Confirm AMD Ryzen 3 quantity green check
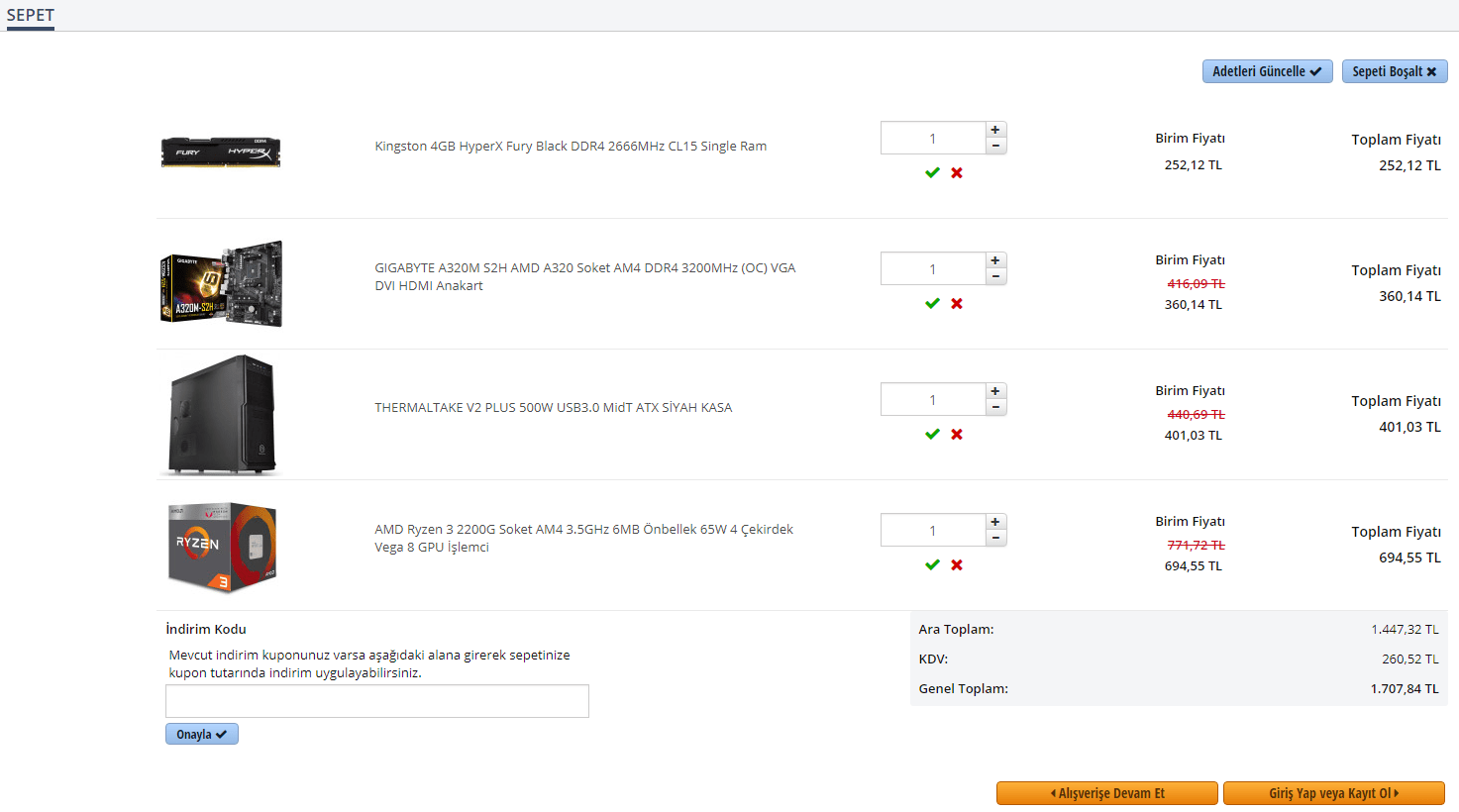Image resolution: width=1459 pixels, height=812 pixels. (932, 564)
